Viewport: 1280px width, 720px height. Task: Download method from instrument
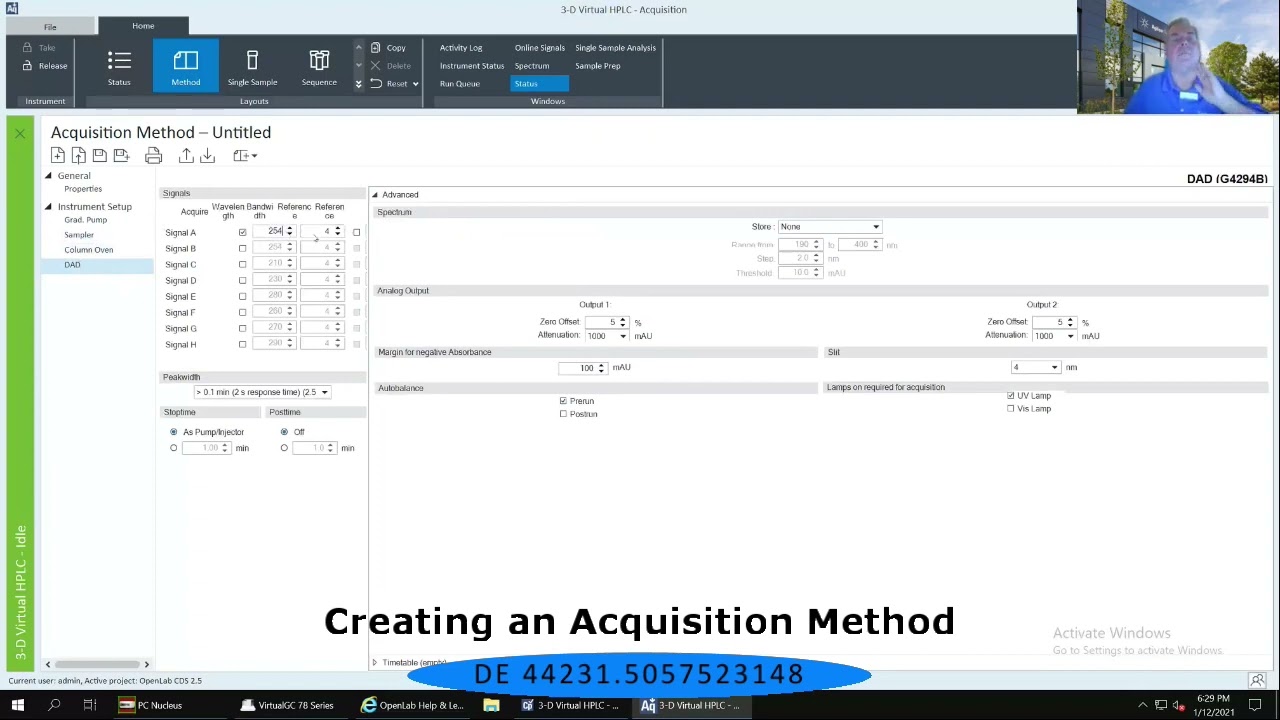(207, 156)
